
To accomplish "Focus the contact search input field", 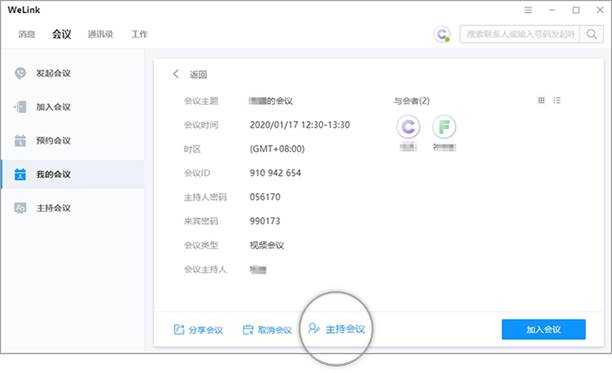I will 520,34.
